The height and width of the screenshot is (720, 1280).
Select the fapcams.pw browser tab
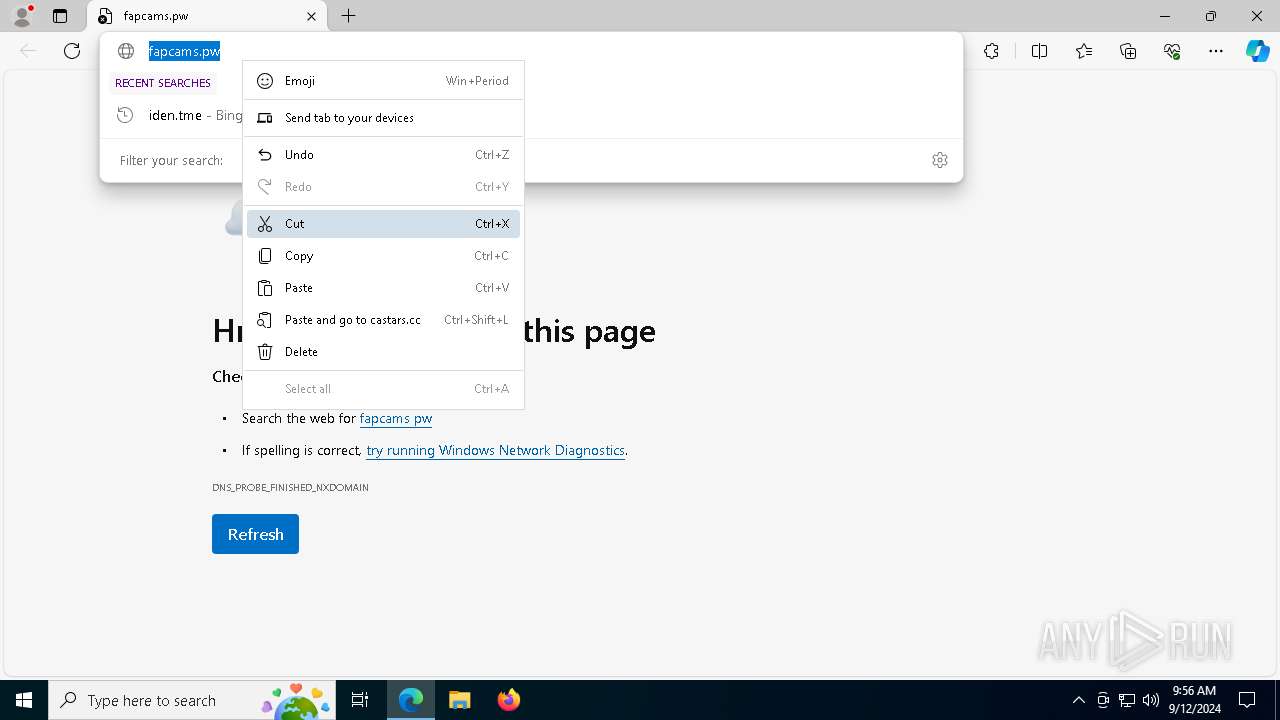(208, 16)
